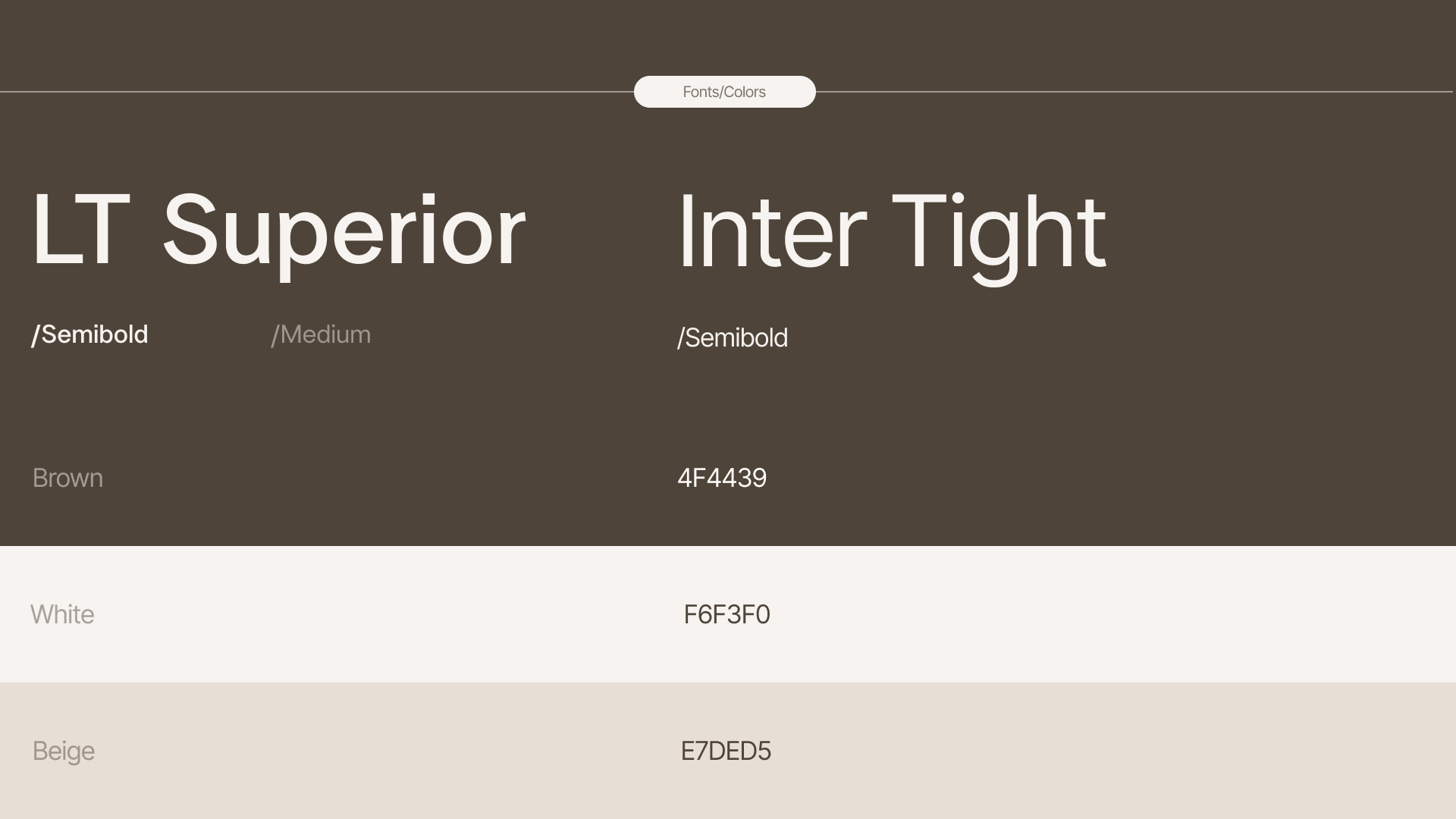Click the word Superior in the heading
Image resolution: width=1456 pixels, height=819 pixels.
point(344,231)
